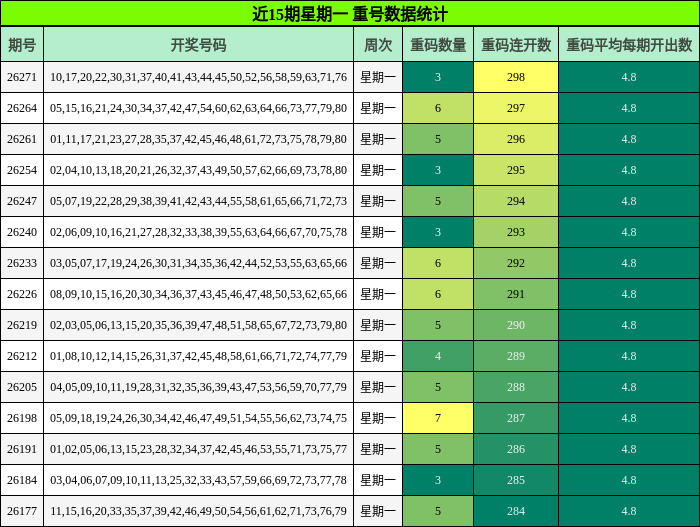Click the 284 consecutive count cell

tap(516, 511)
